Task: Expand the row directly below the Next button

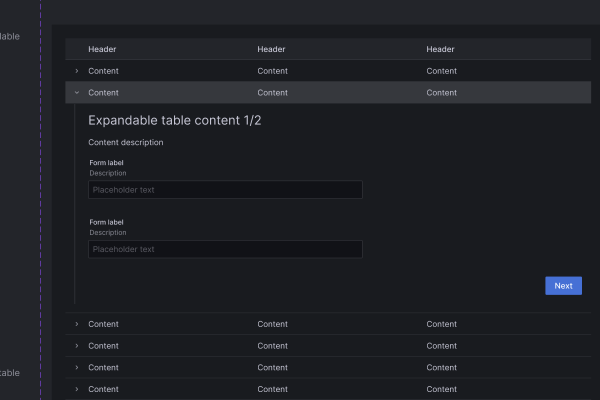Action: tap(77, 324)
